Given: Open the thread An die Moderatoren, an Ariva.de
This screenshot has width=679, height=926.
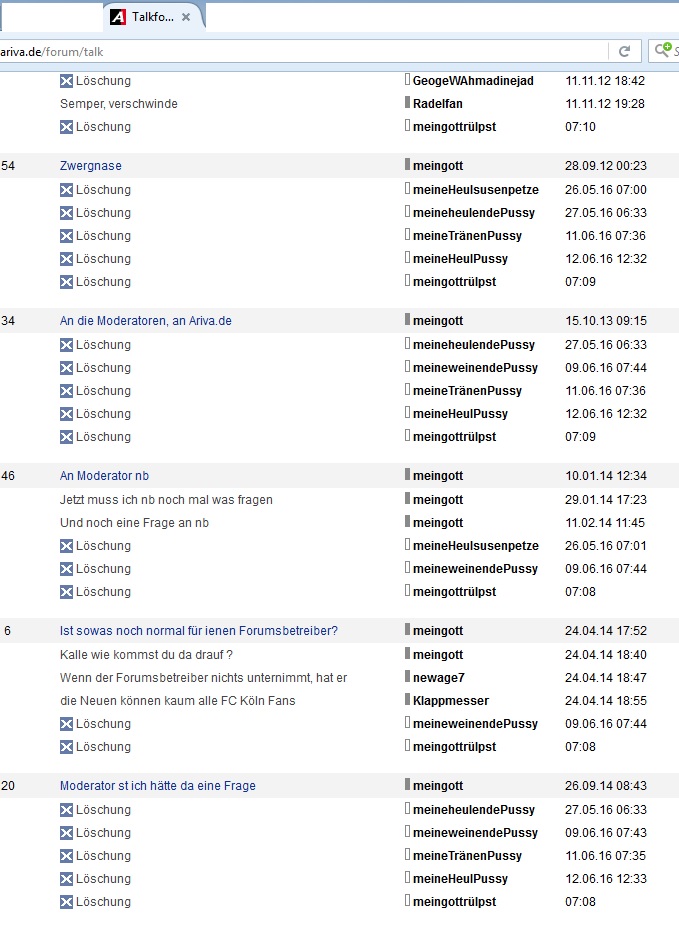Looking at the screenshot, I should click(145, 321).
